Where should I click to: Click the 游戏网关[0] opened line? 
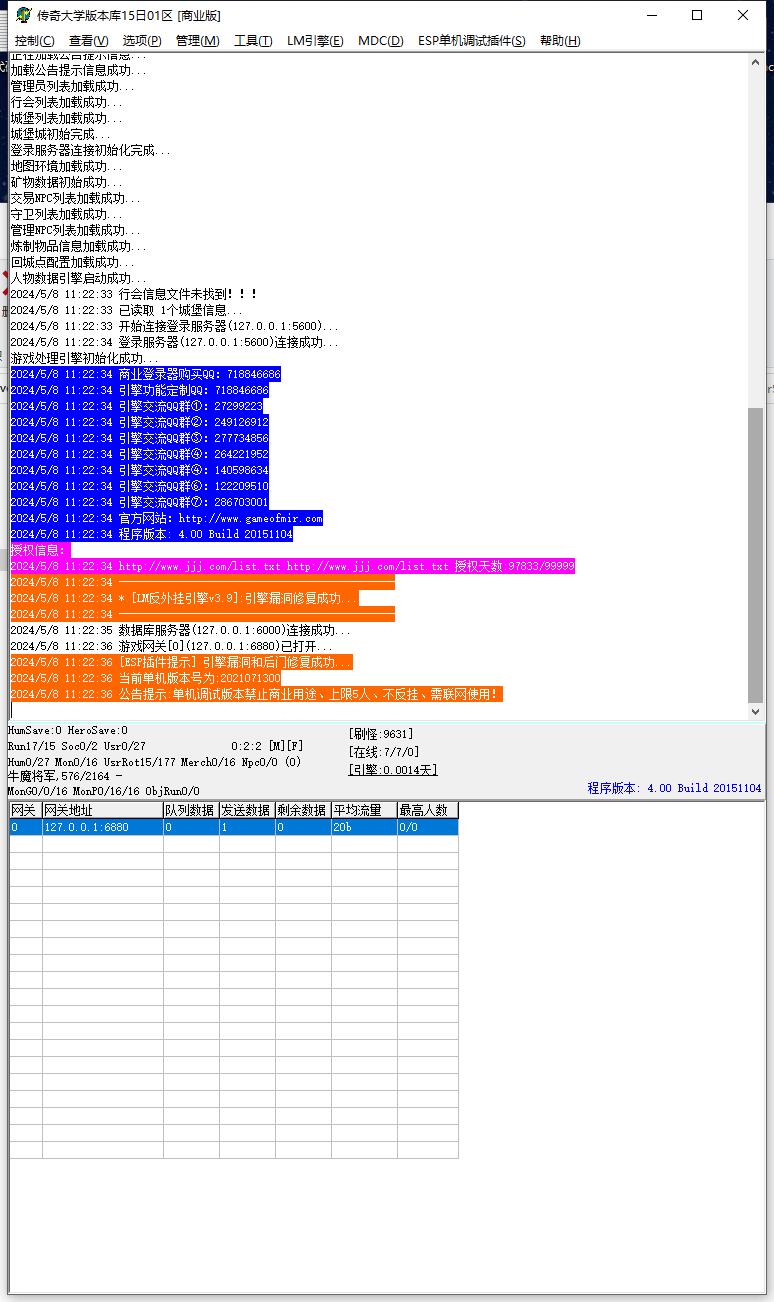point(172,646)
